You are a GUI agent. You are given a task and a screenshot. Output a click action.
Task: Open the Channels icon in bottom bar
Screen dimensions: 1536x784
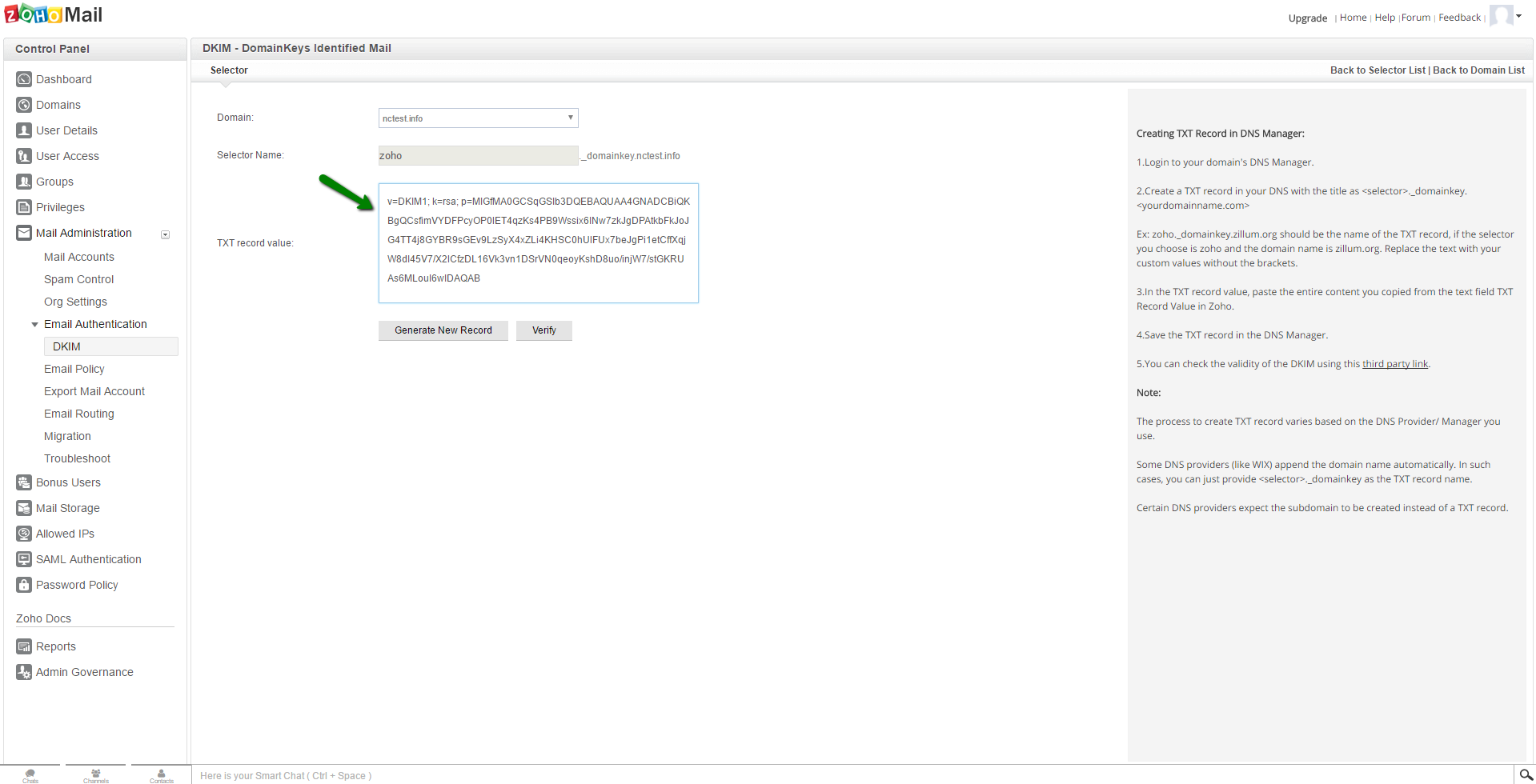point(96,775)
